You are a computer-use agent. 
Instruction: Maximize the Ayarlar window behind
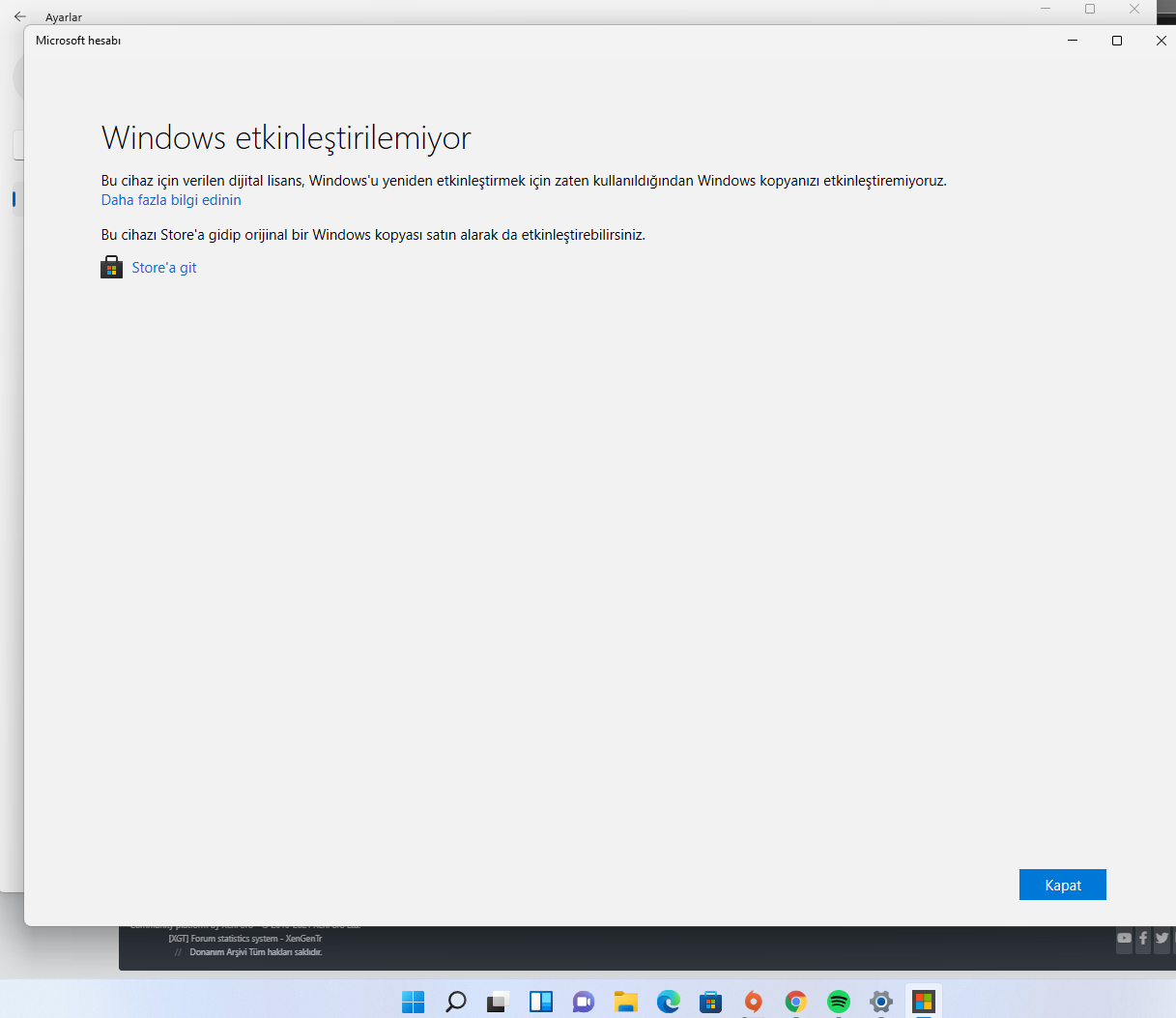(1090, 9)
